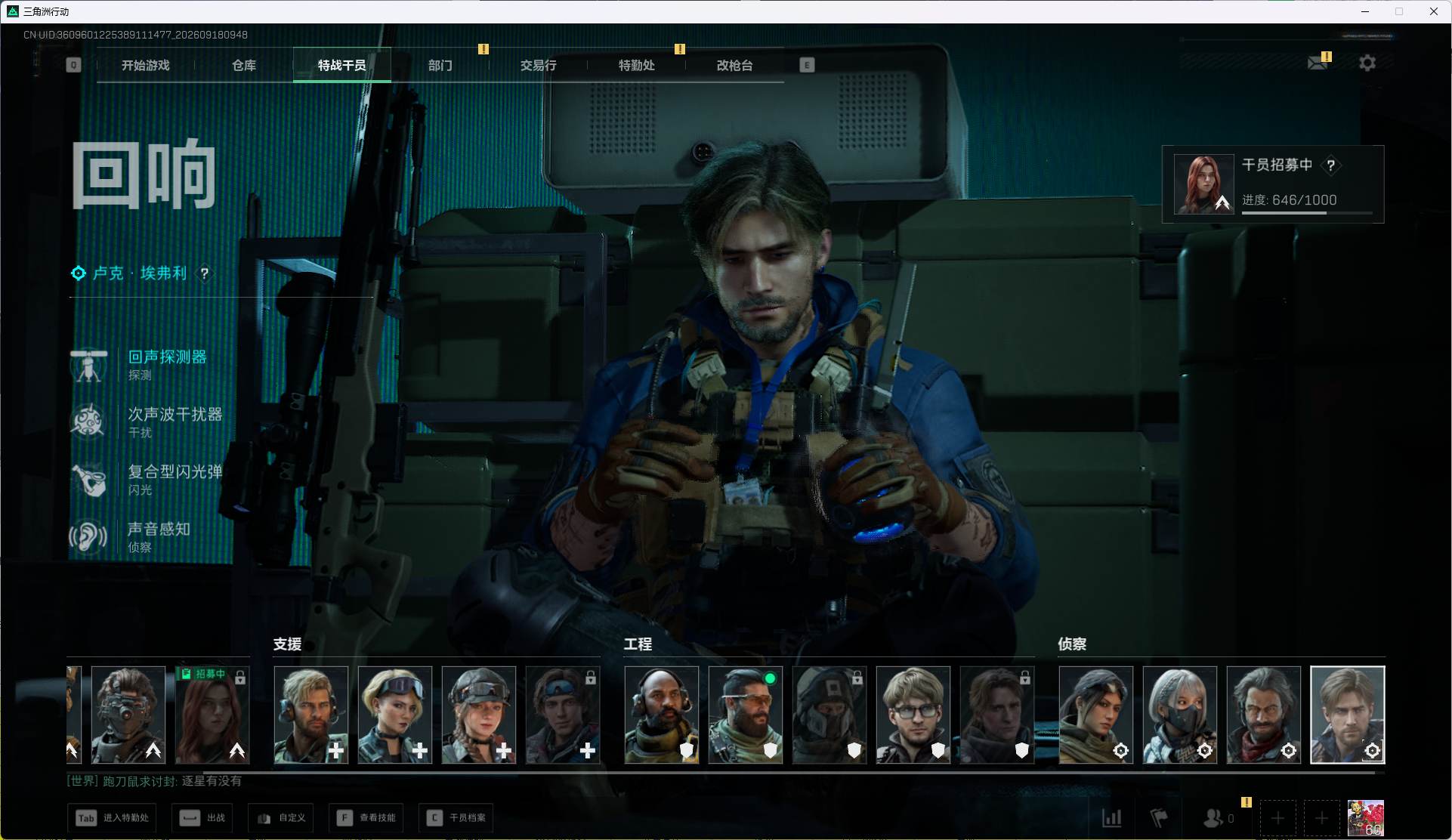Select the red-haired operator marked 招募中
1452x840 pixels.
click(212, 715)
